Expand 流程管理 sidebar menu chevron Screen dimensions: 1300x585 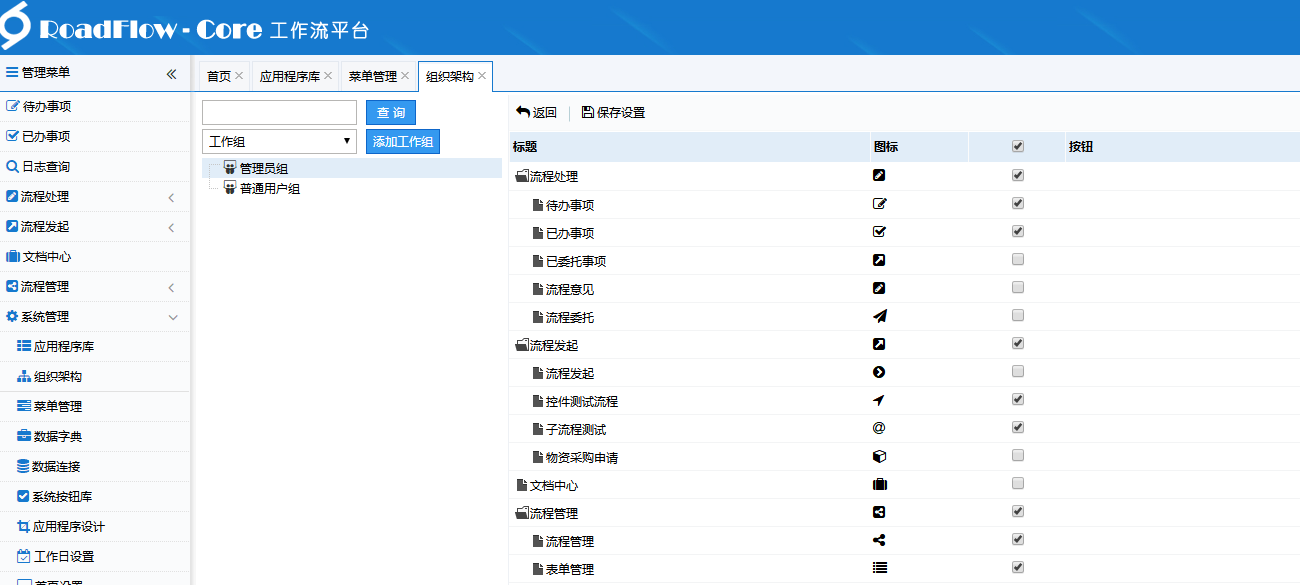(171, 287)
